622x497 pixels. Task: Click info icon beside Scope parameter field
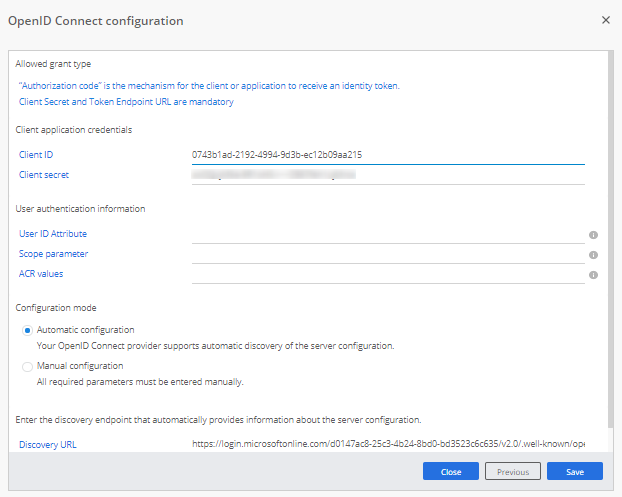593,255
